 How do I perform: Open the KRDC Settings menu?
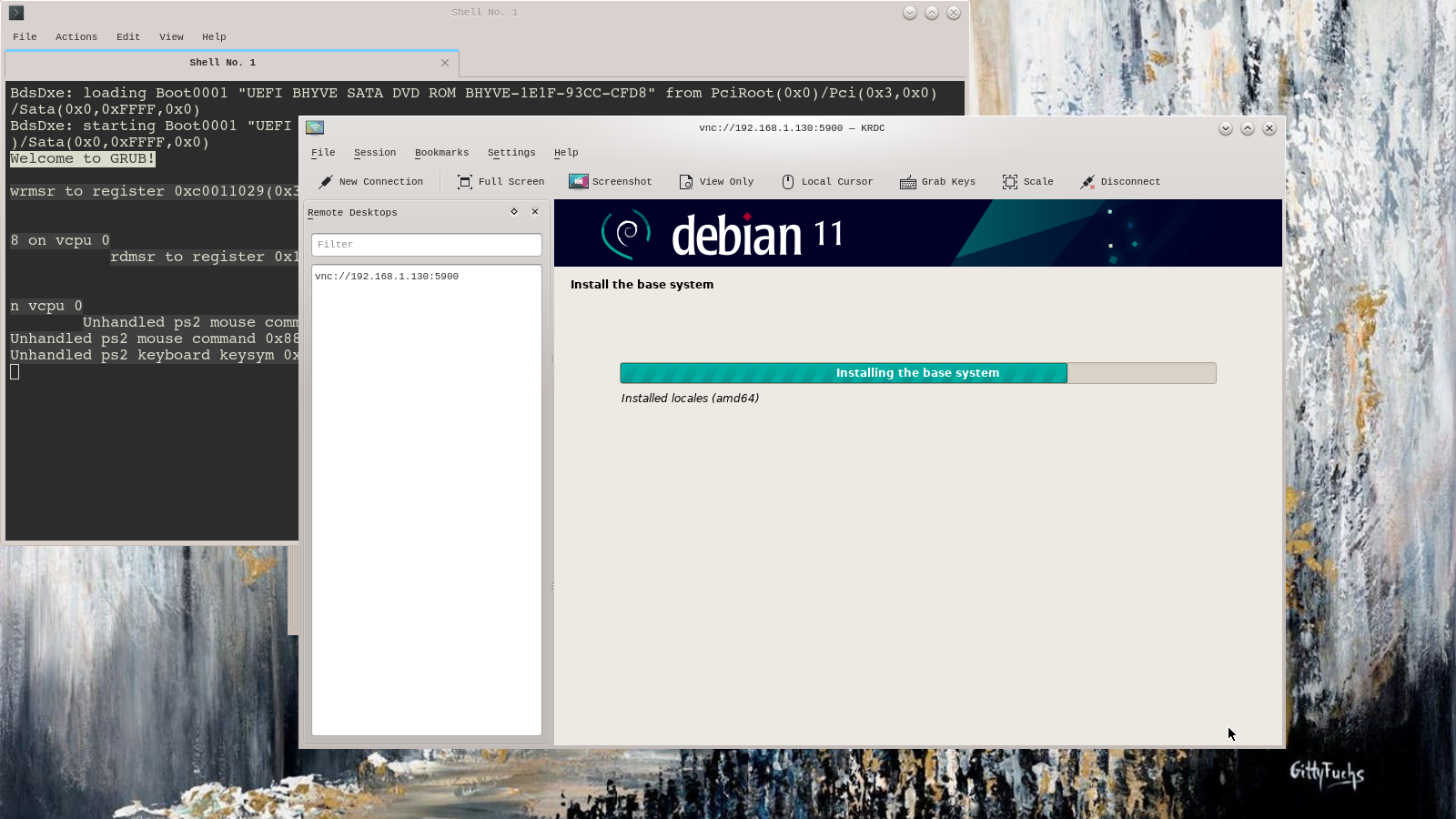pyautogui.click(x=511, y=153)
